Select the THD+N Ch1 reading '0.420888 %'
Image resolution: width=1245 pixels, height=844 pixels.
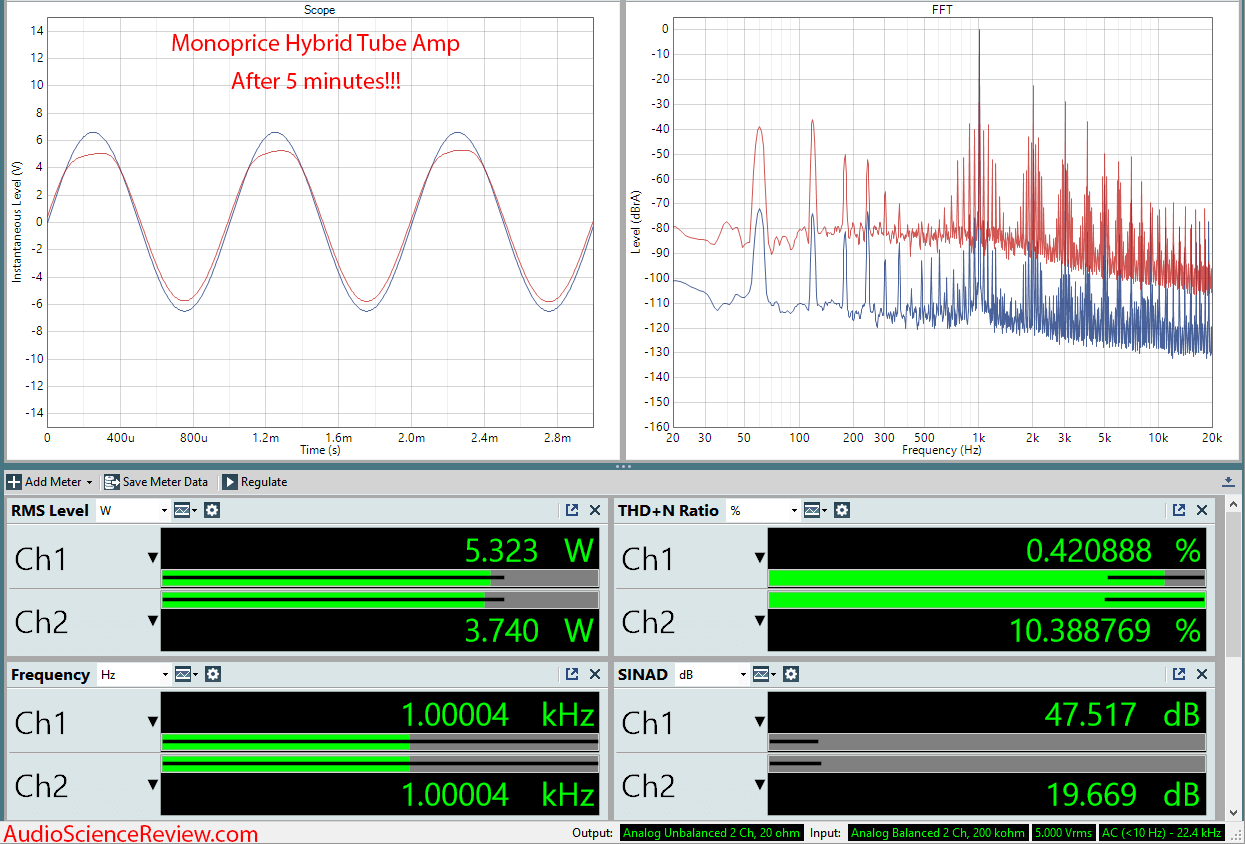point(1113,551)
